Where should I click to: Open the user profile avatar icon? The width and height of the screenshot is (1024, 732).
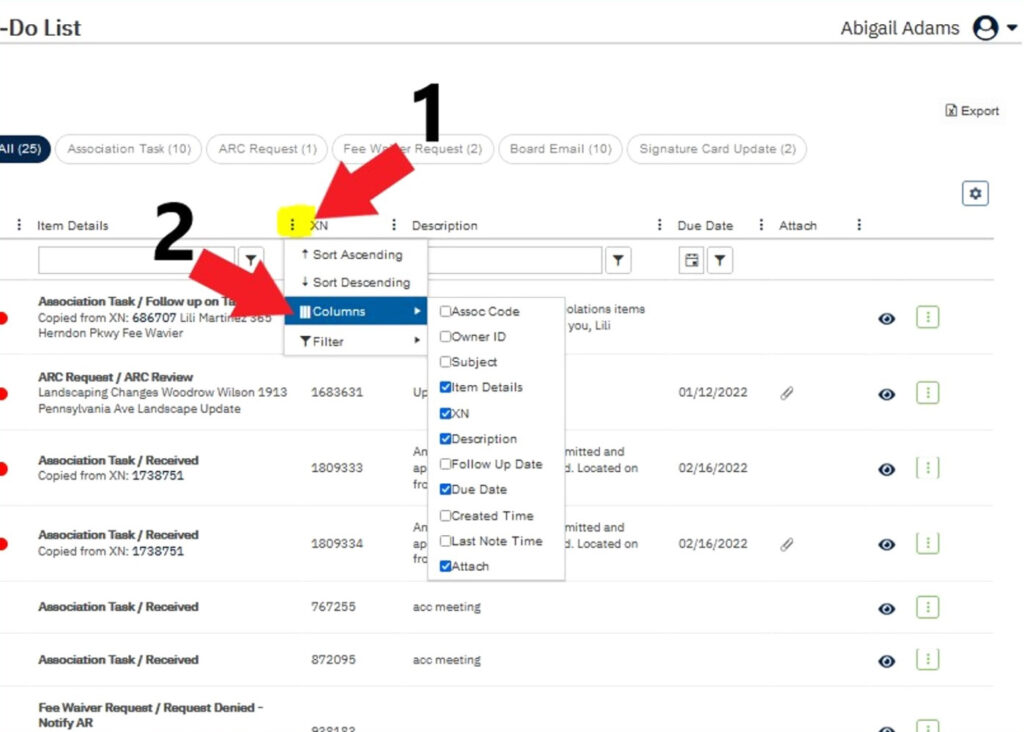tap(985, 28)
